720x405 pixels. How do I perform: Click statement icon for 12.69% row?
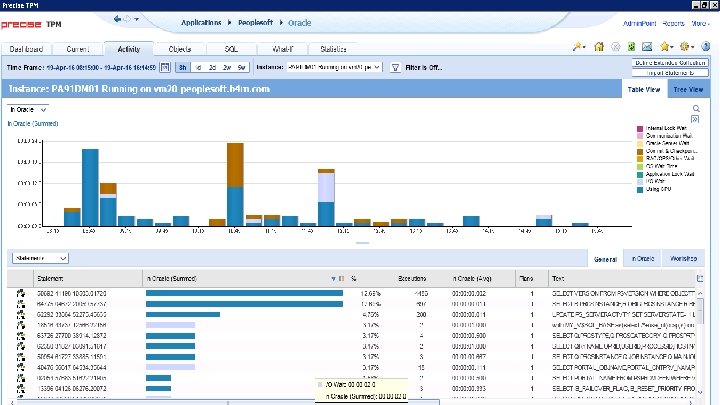21,293
